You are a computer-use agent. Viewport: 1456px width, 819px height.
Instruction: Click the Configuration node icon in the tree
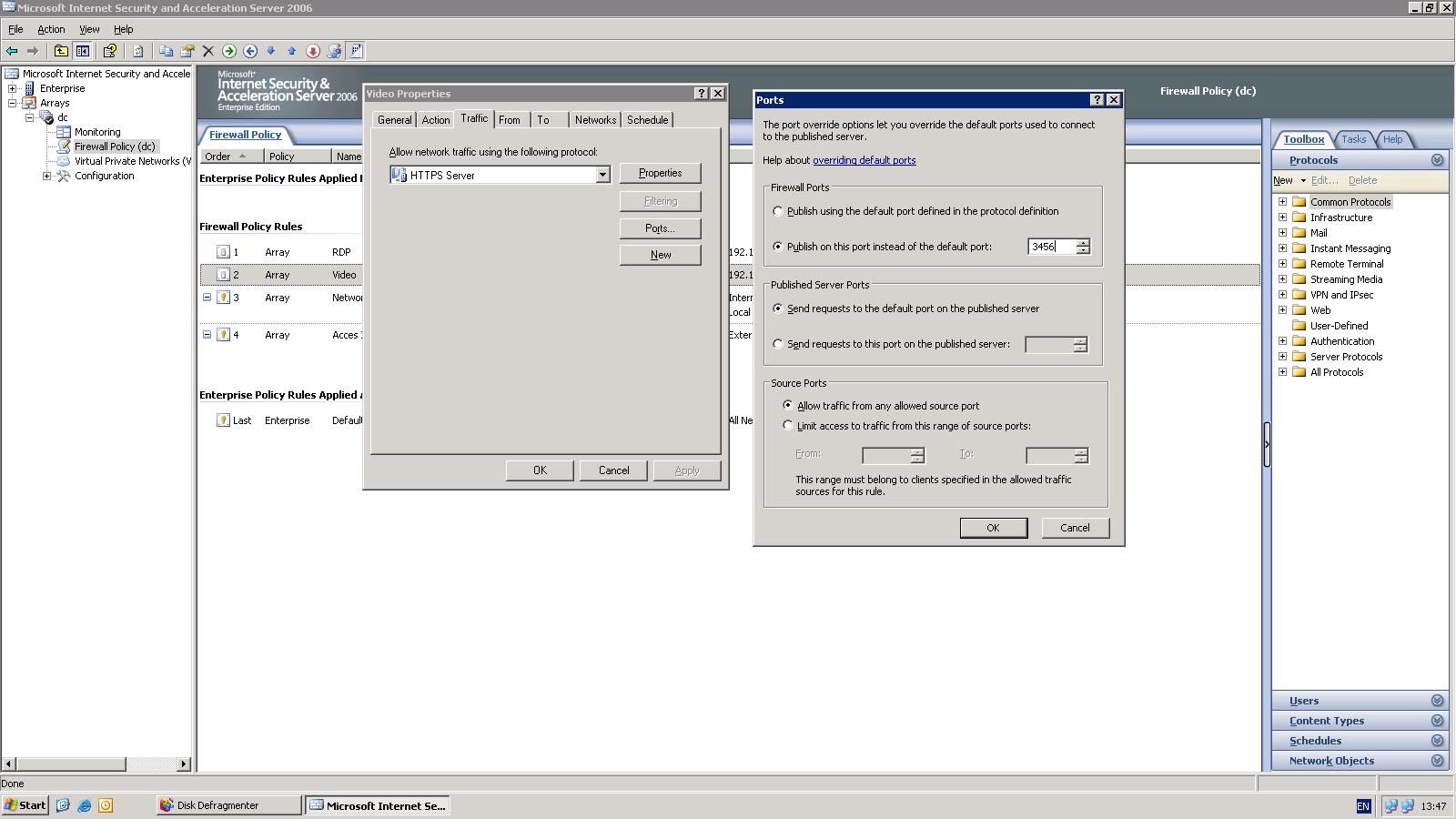point(64,176)
